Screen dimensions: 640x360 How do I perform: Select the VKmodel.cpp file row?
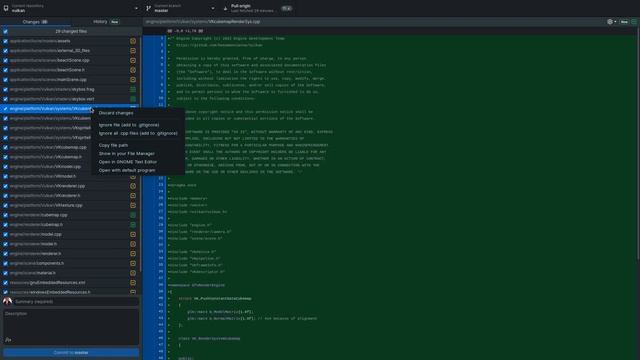[69, 167]
